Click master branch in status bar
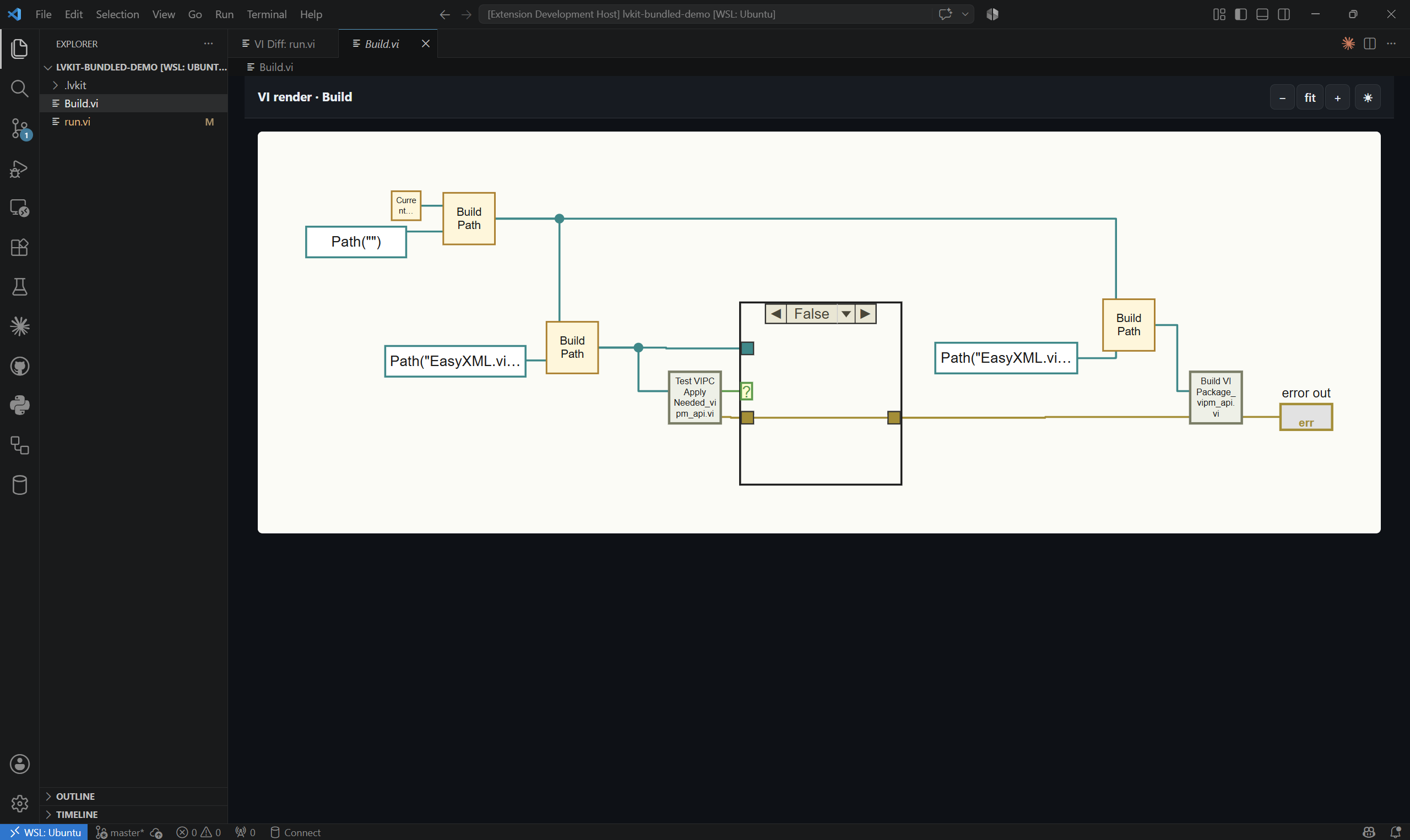Screen dimensions: 1410x840 (x=120, y=832)
